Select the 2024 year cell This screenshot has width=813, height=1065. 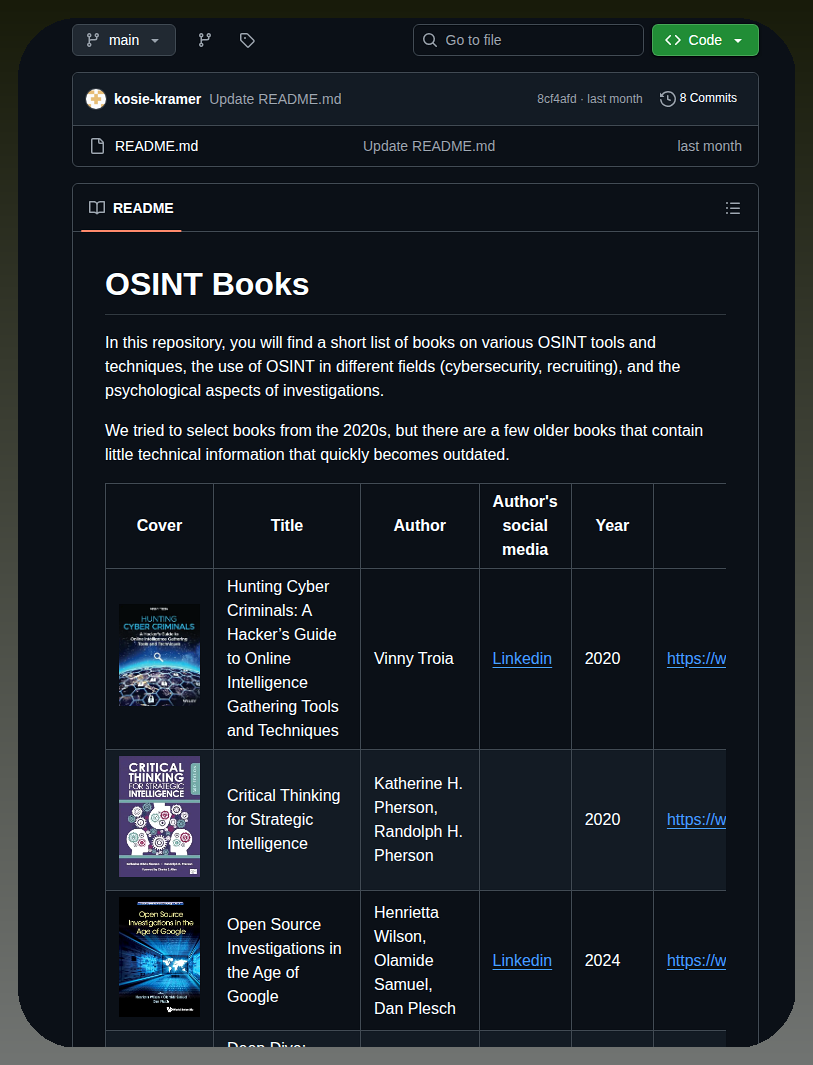[612, 960]
